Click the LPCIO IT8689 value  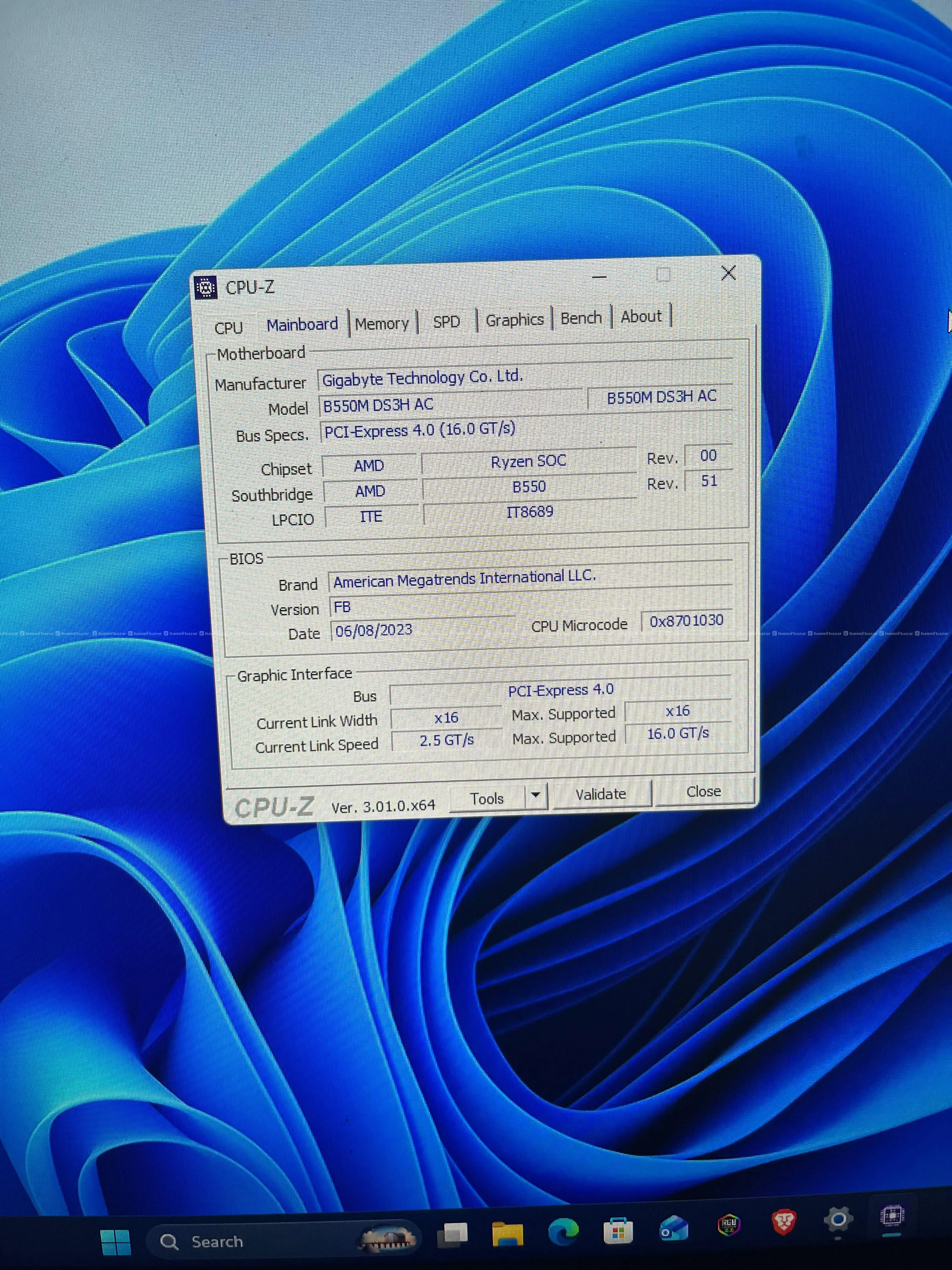click(x=530, y=512)
